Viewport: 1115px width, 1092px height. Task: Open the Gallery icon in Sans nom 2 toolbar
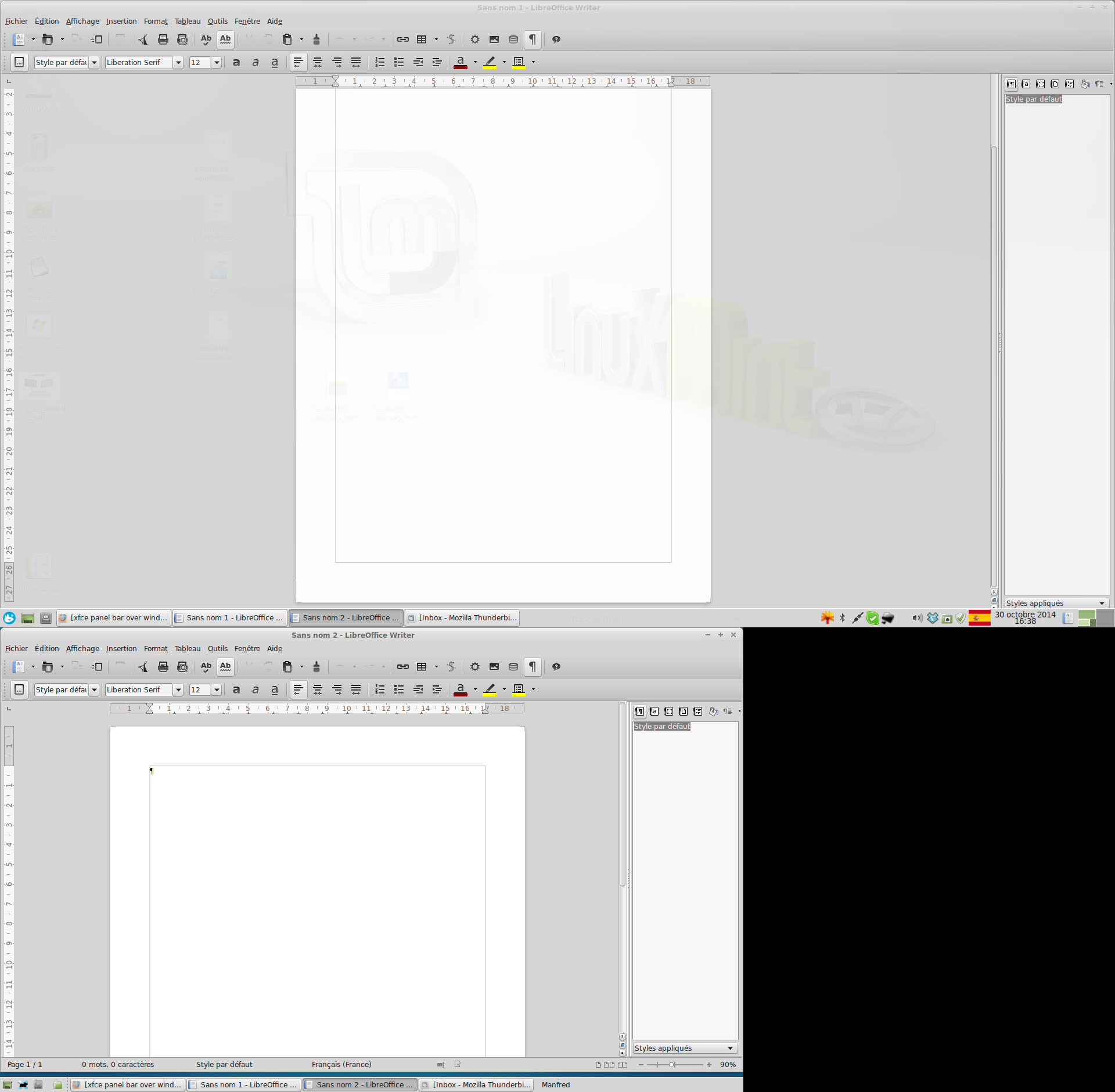(x=494, y=667)
